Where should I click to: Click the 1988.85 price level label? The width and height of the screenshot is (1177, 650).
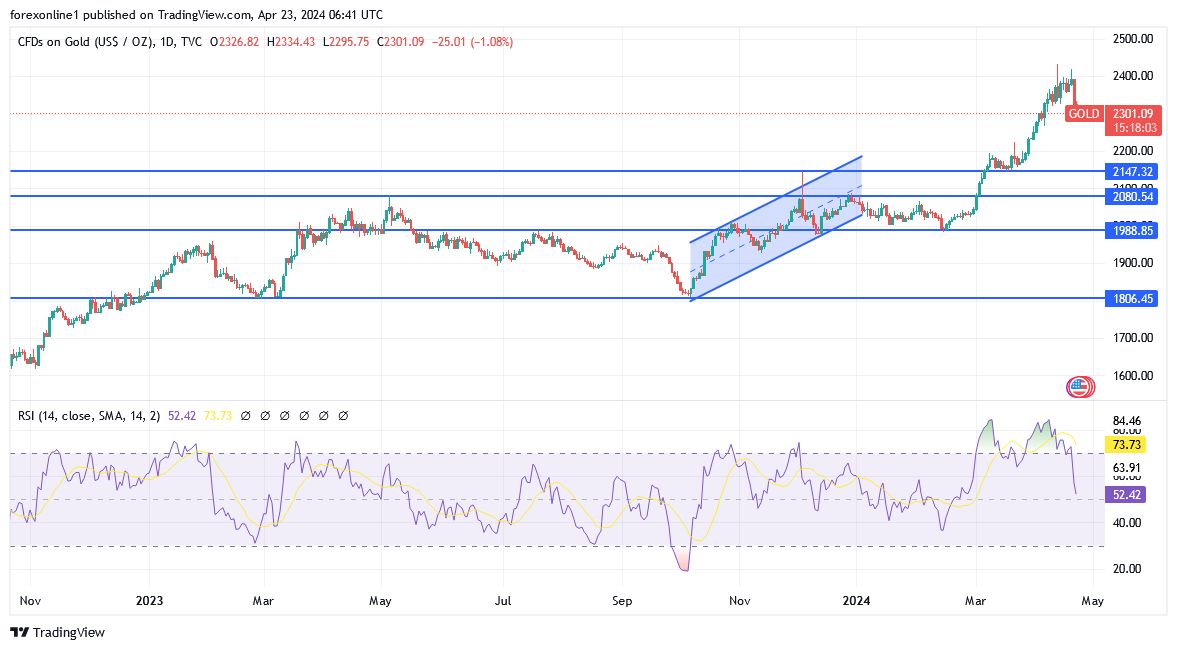pos(1131,231)
